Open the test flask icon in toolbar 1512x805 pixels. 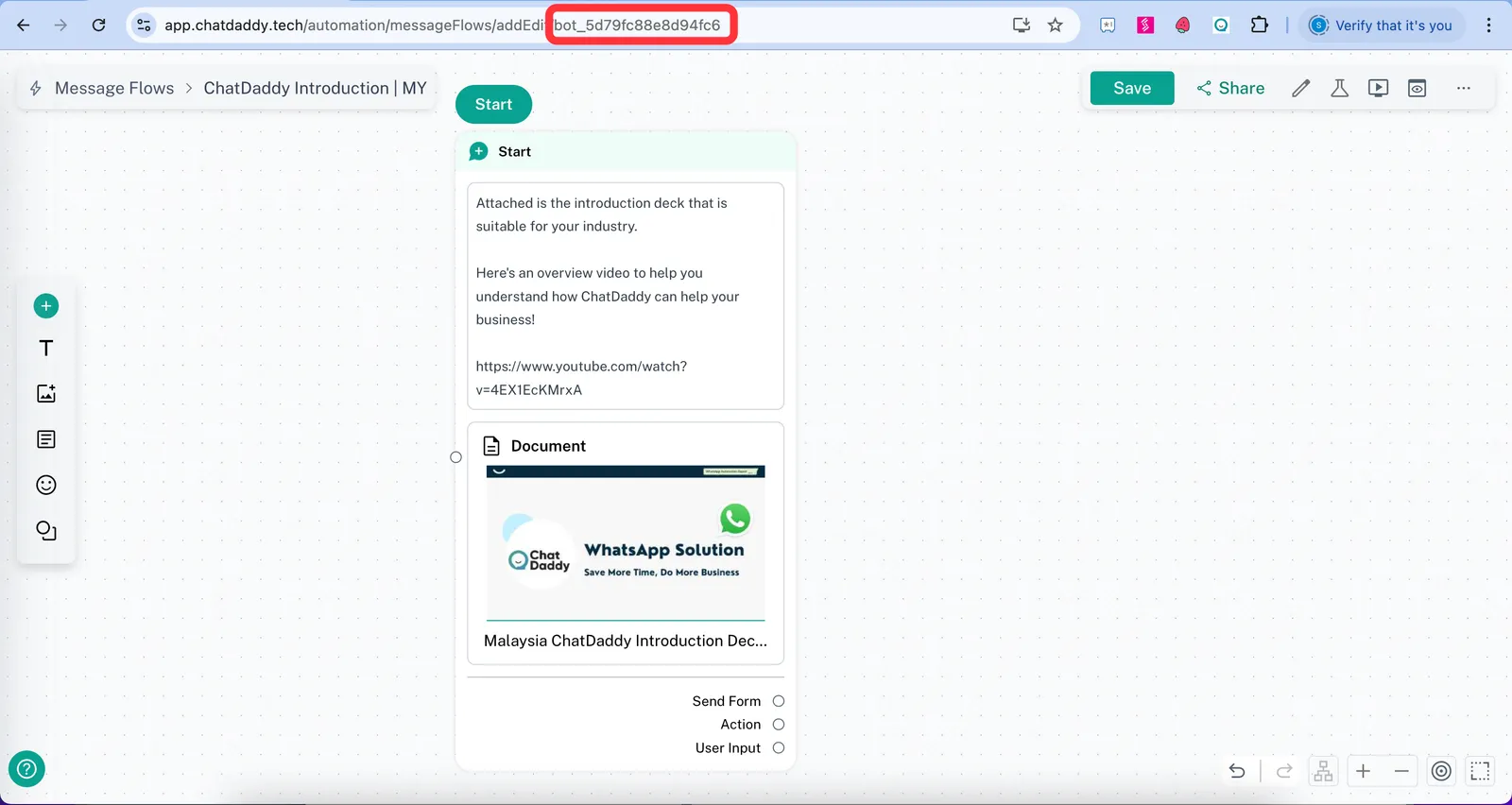click(x=1339, y=88)
